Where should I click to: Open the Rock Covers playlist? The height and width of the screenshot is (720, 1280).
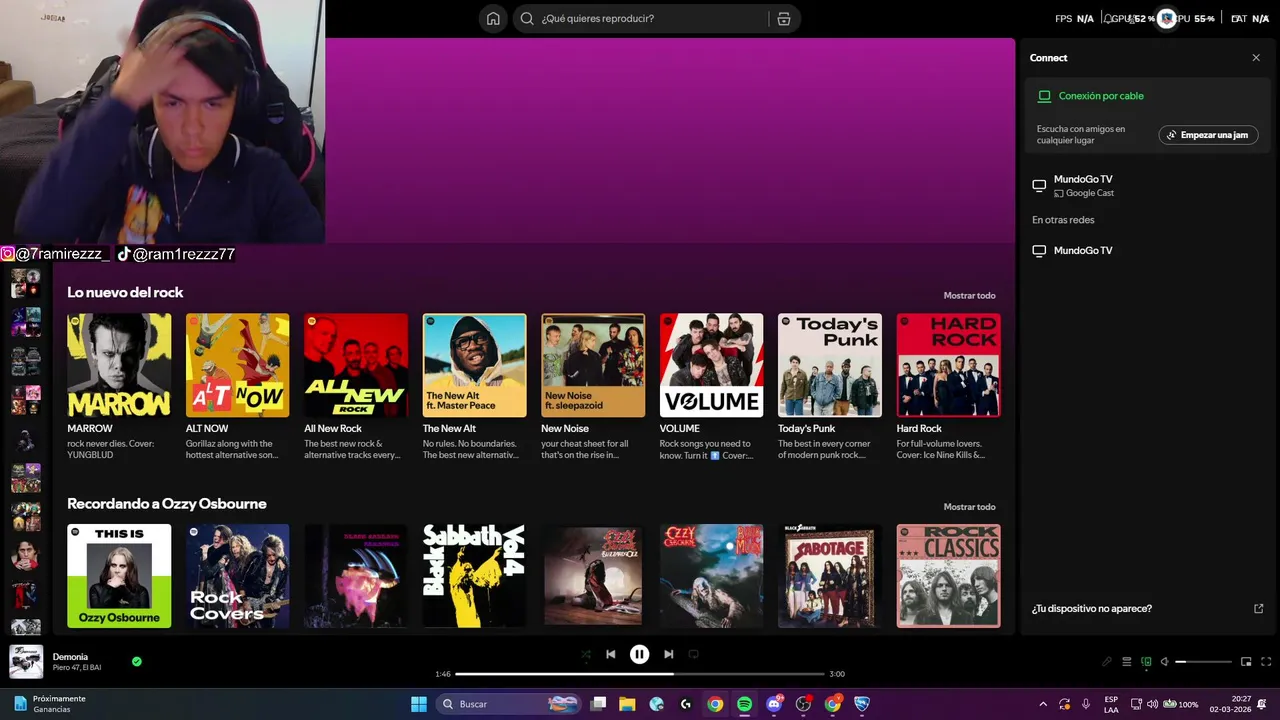coord(237,576)
